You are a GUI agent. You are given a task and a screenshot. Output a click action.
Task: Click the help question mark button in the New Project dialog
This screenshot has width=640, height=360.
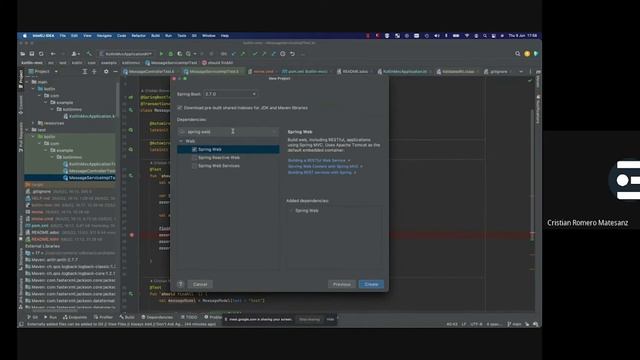click(180, 284)
